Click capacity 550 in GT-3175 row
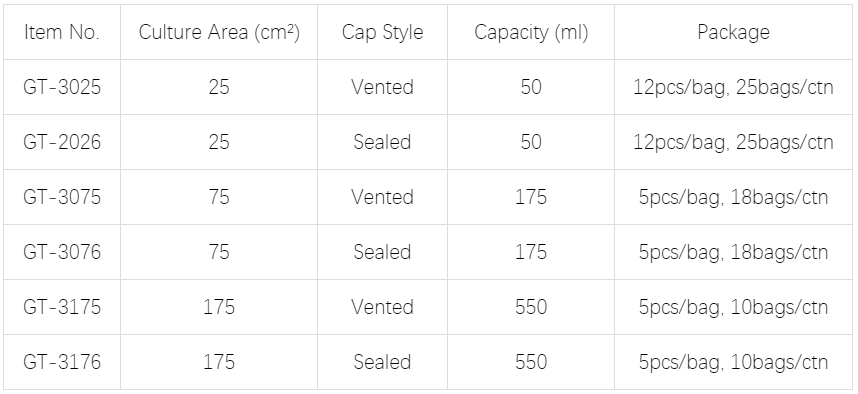This screenshot has width=858, height=394. point(531,307)
